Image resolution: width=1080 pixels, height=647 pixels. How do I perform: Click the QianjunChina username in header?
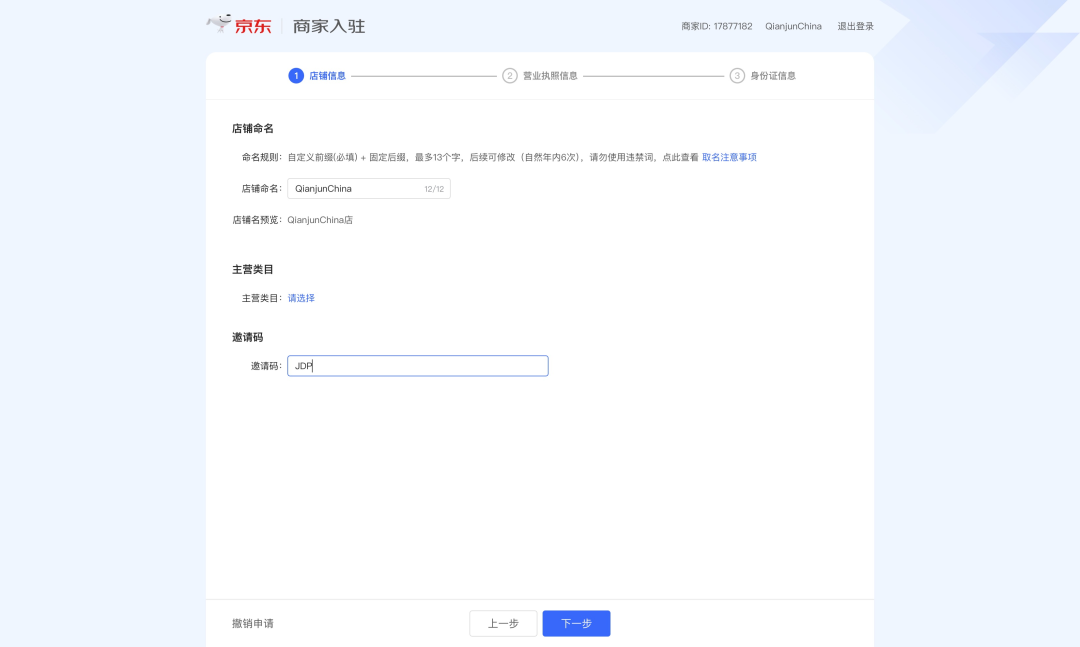pos(793,26)
